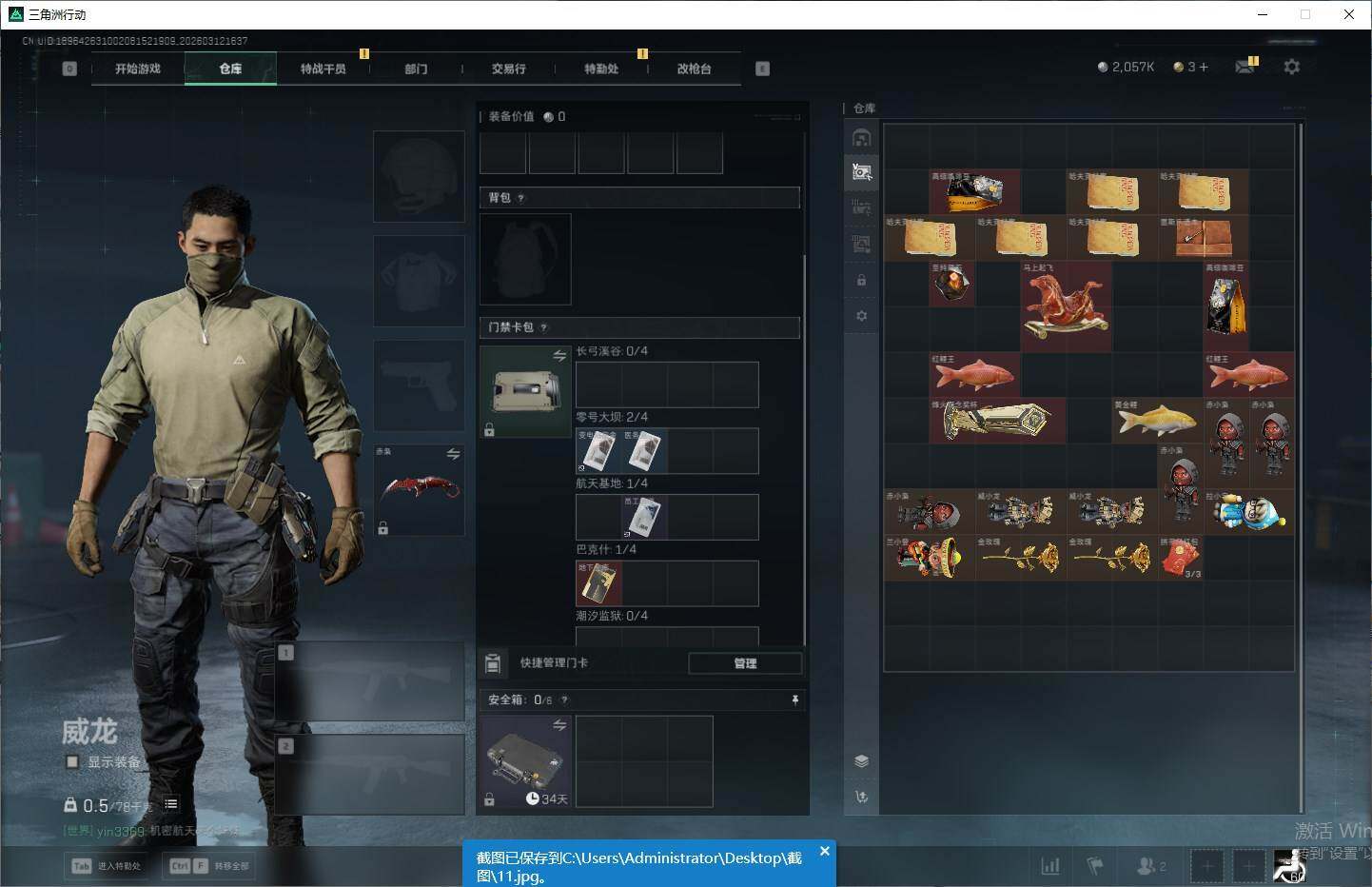Go to the 改枪台 tab
1372x887 pixels.
(695, 69)
